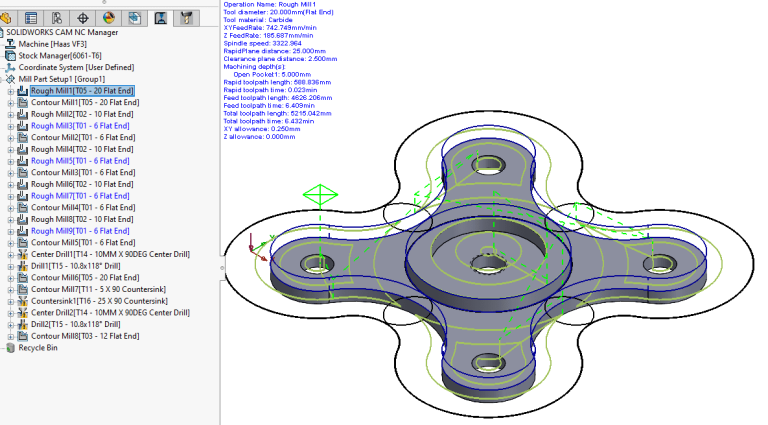Expand the Rough Mill5 node

pyautogui.click(x=11, y=162)
